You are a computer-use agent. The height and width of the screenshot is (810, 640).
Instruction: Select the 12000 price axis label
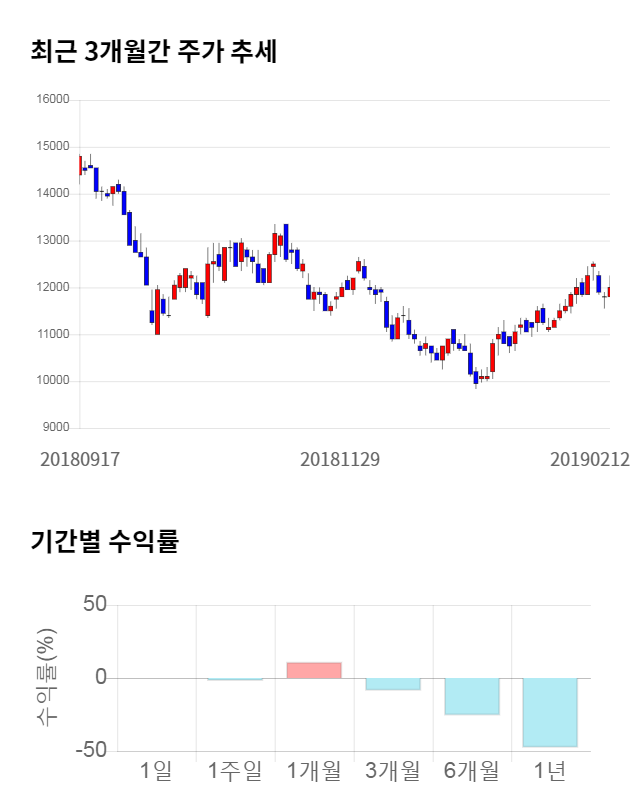52,287
